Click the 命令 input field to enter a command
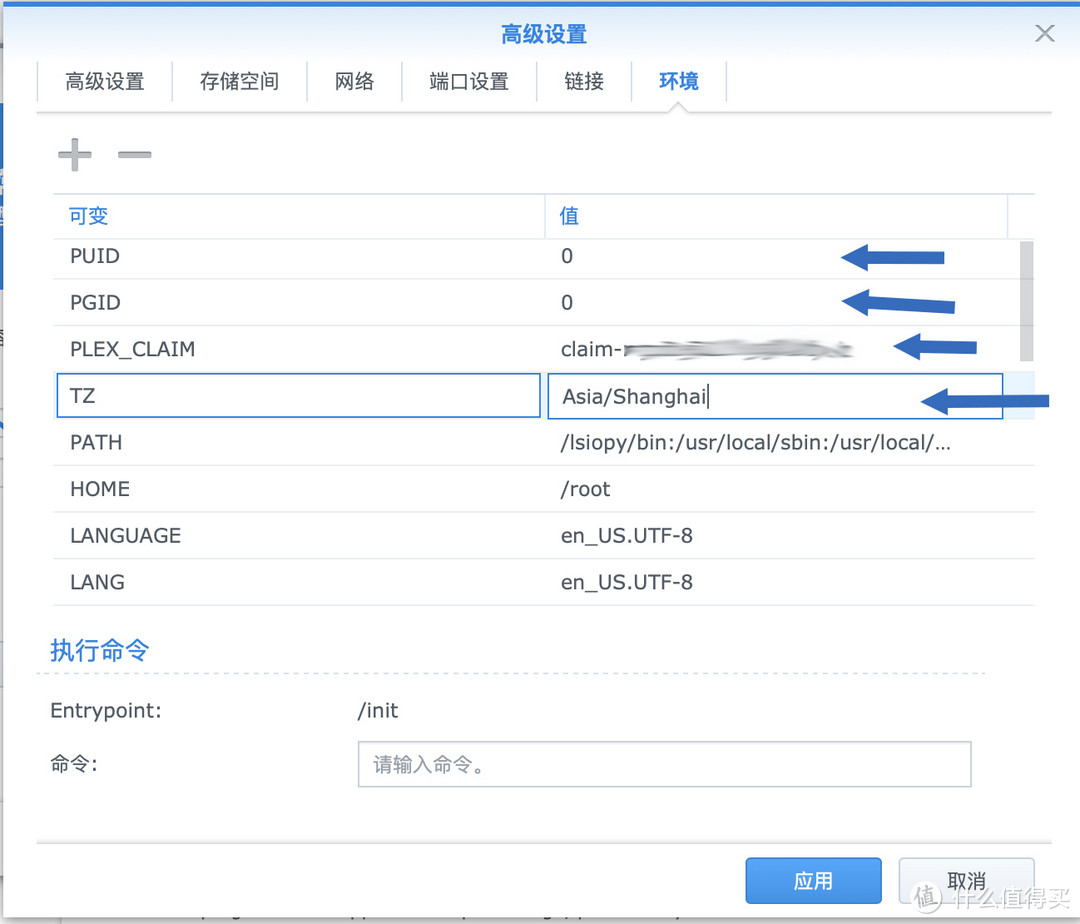Image resolution: width=1080 pixels, height=924 pixels. [x=664, y=764]
